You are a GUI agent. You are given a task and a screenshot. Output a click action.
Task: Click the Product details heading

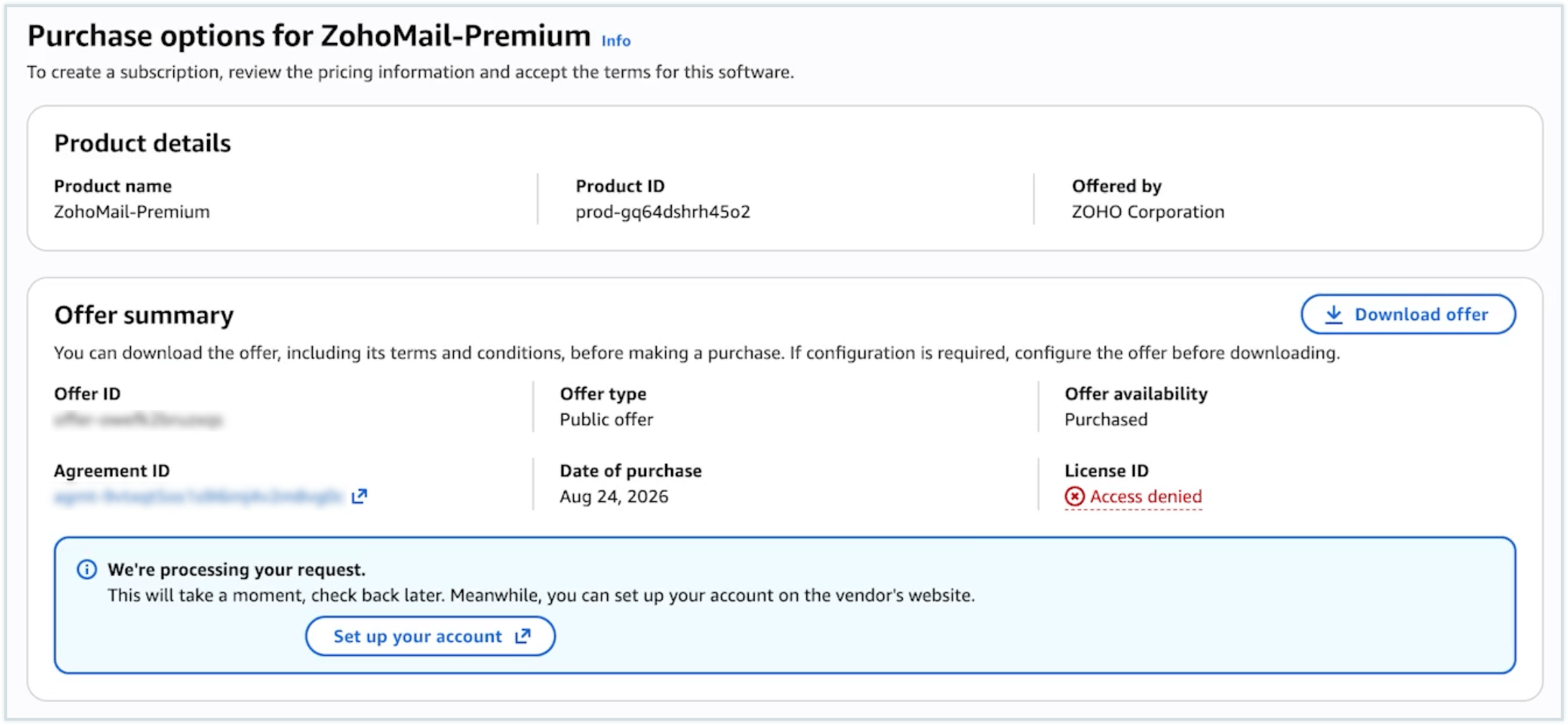(x=142, y=143)
